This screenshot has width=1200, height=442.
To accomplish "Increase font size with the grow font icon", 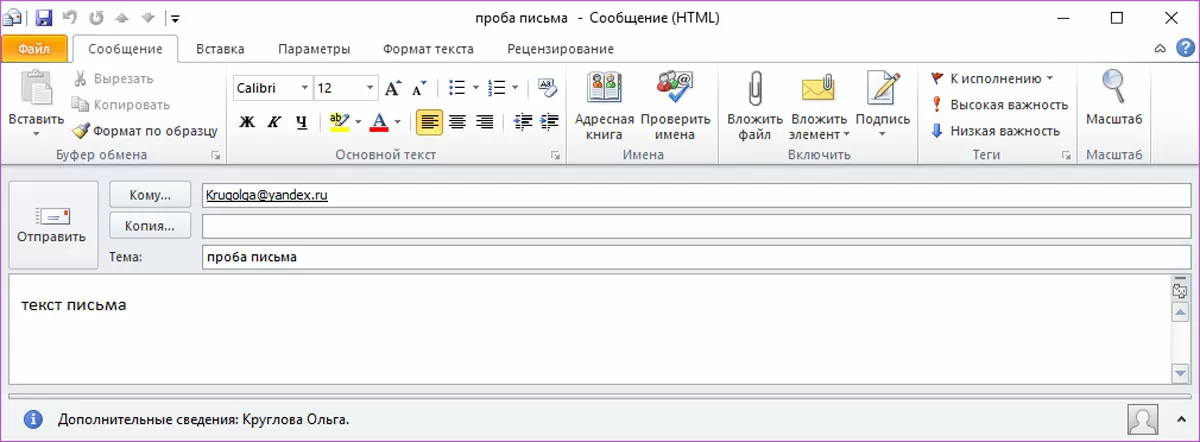I will [393, 88].
